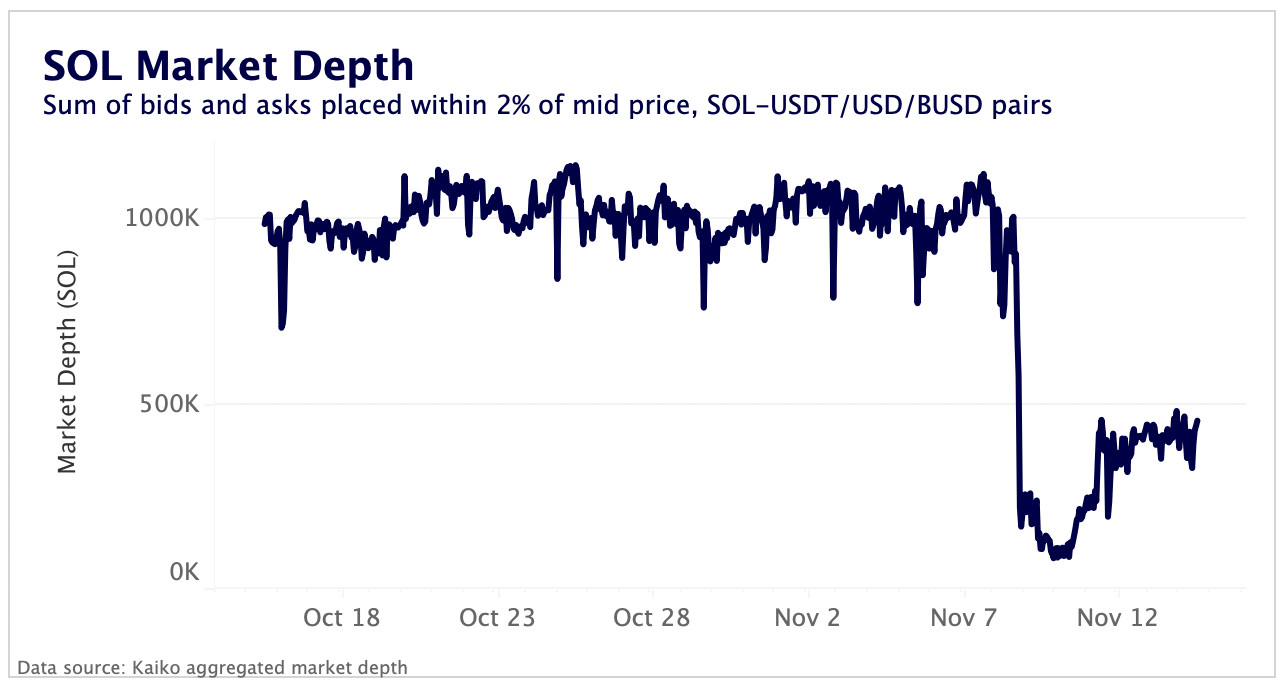The width and height of the screenshot is (1286, 688).
Task: Click the lowest point of the depth line
Action: tap(1056, 556)
